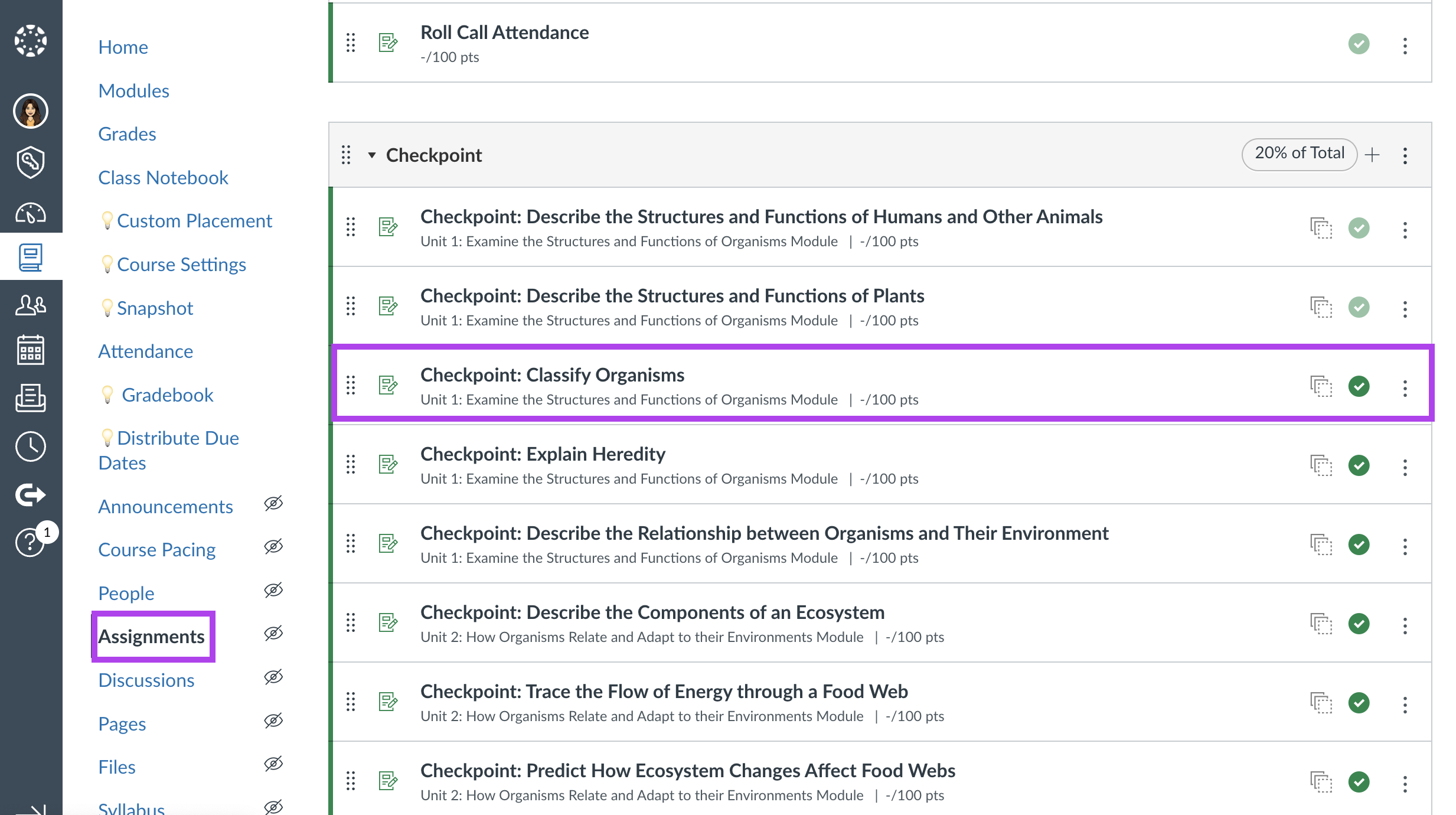The image size is (1456, 815).
Task: Collapse the Checkpoint assignment group
Action: (372, 155)
